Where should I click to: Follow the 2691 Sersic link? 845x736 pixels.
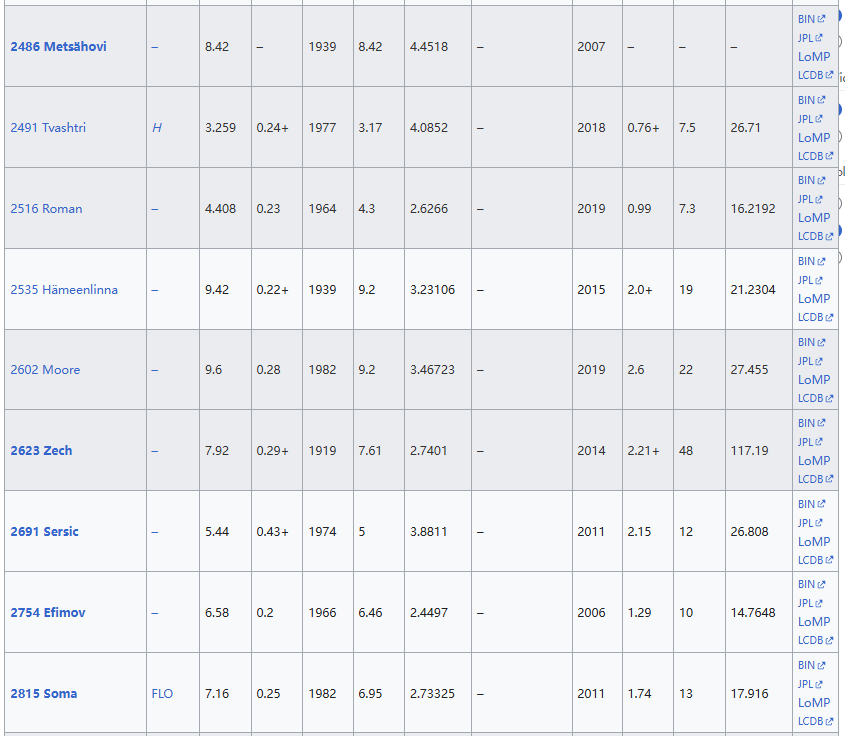44,532
